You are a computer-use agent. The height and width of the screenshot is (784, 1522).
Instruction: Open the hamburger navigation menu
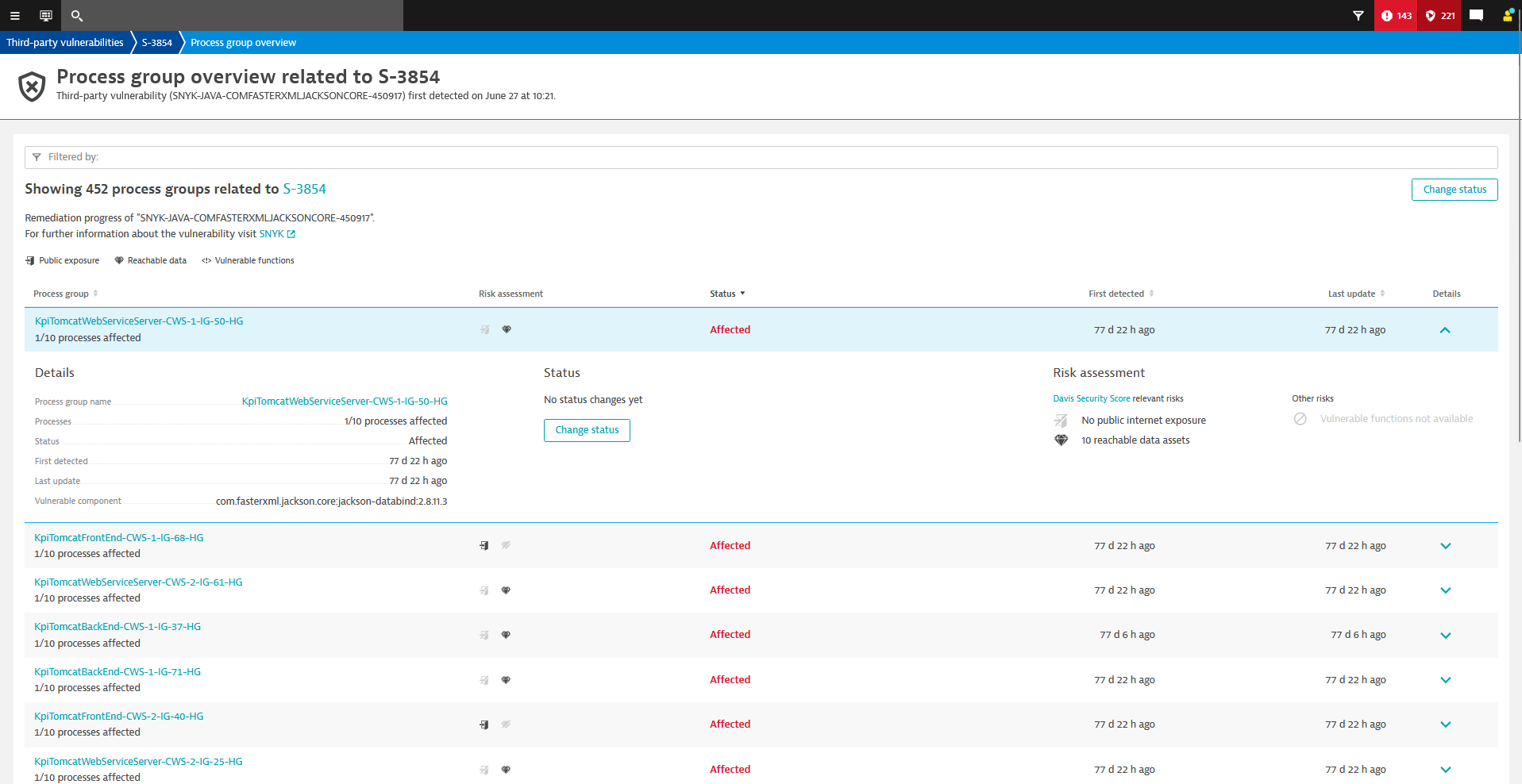tap(14, 16)
